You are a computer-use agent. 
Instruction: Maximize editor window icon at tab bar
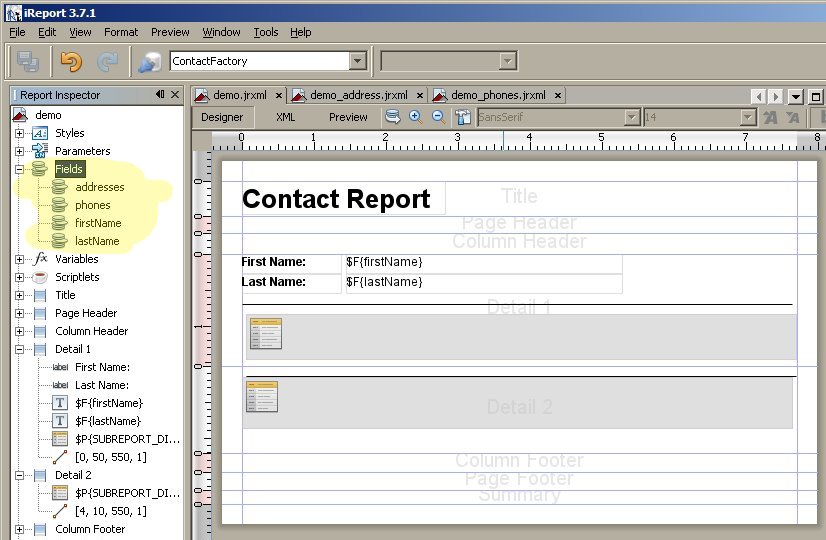pyautogui.click(x=815, y=96)
